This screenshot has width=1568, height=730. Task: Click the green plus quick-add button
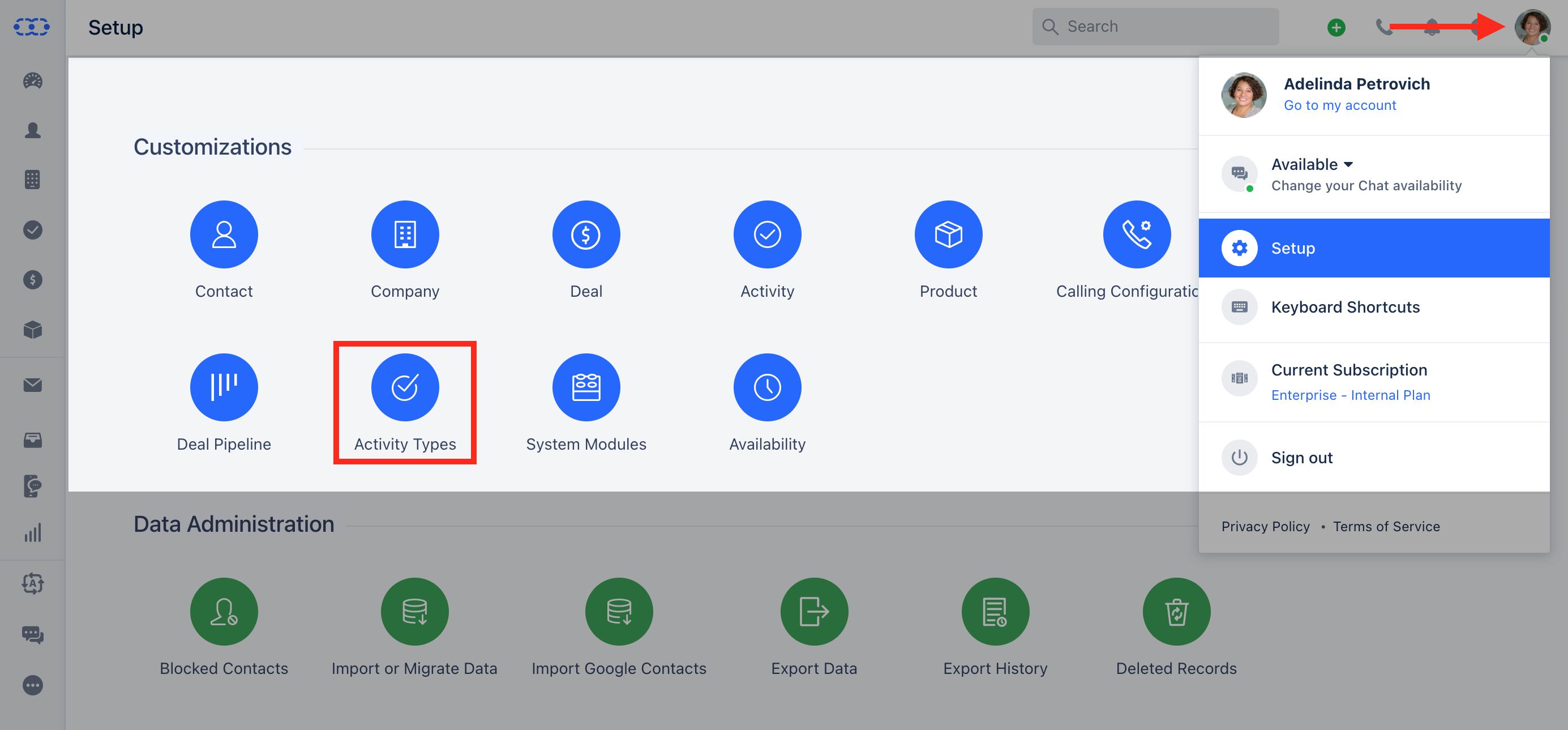tap(1336, 27)
